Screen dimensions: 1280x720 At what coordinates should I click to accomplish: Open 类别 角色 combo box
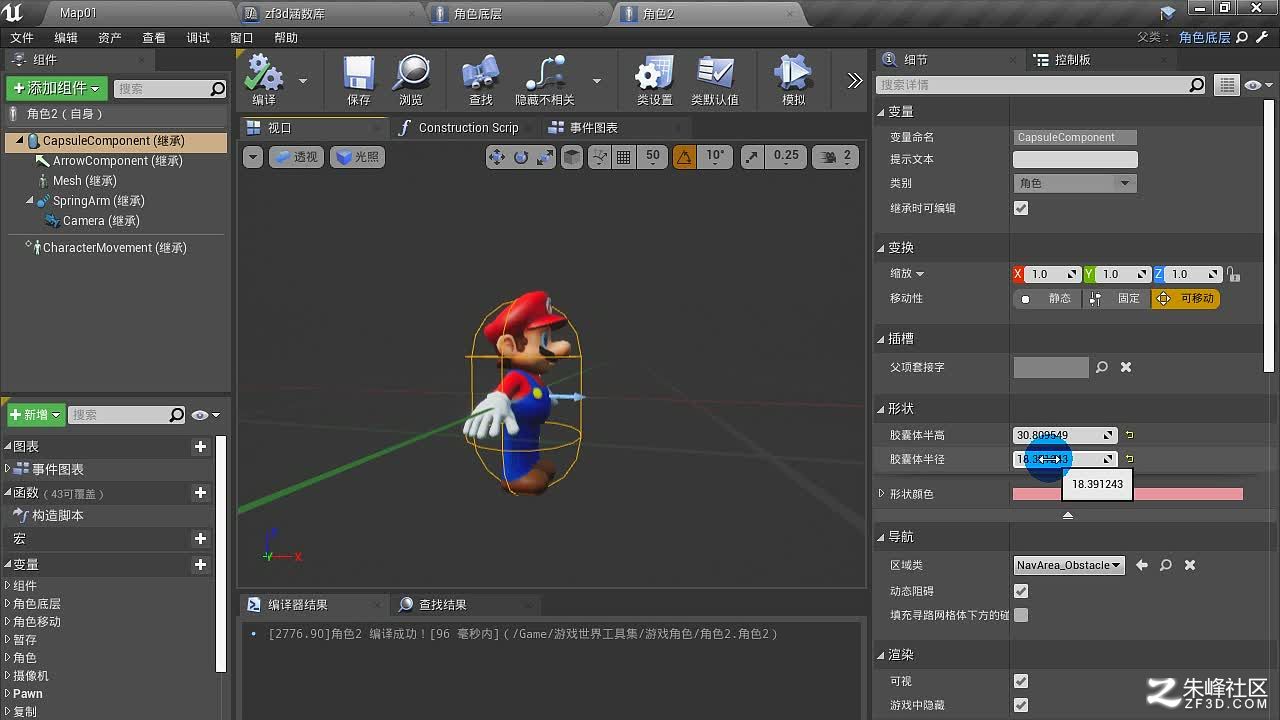pos(1074,183)
